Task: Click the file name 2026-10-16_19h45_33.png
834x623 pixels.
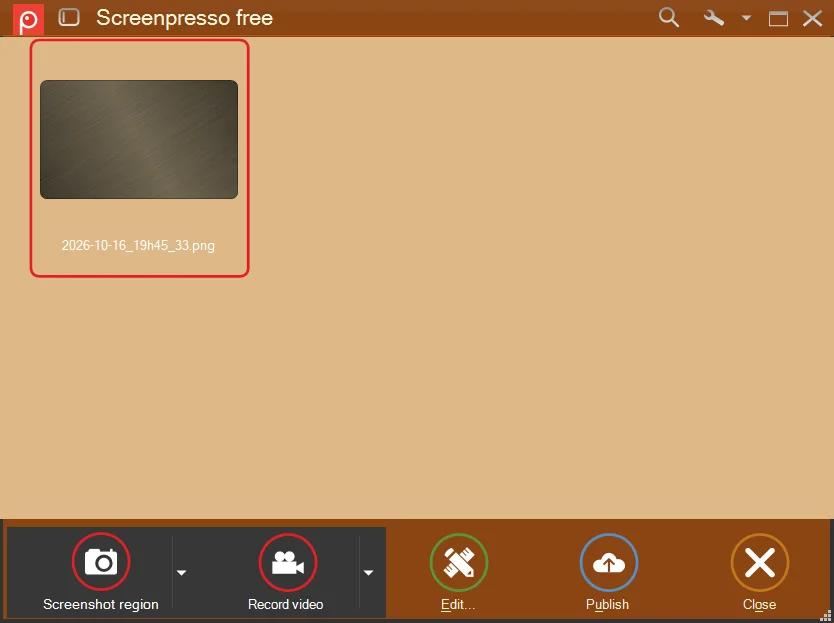Action: pyautogui.click(x=138, y=246)
